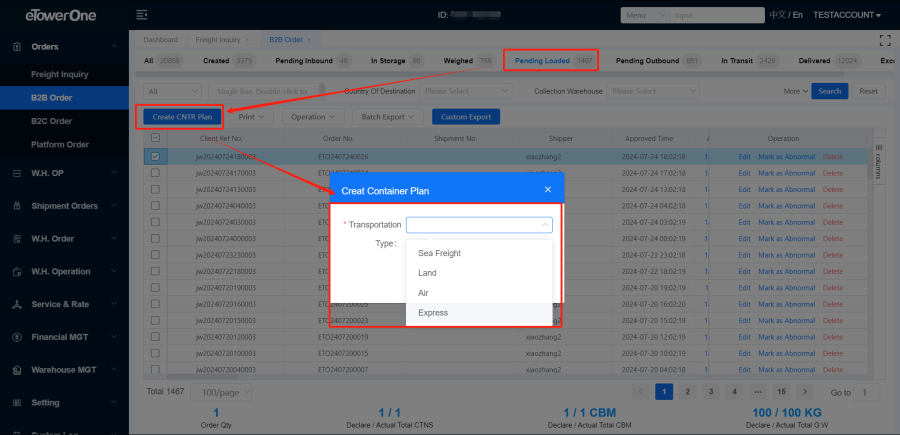
Task: Click the Financial MGT sidebar icon
Action: (15, 337)
